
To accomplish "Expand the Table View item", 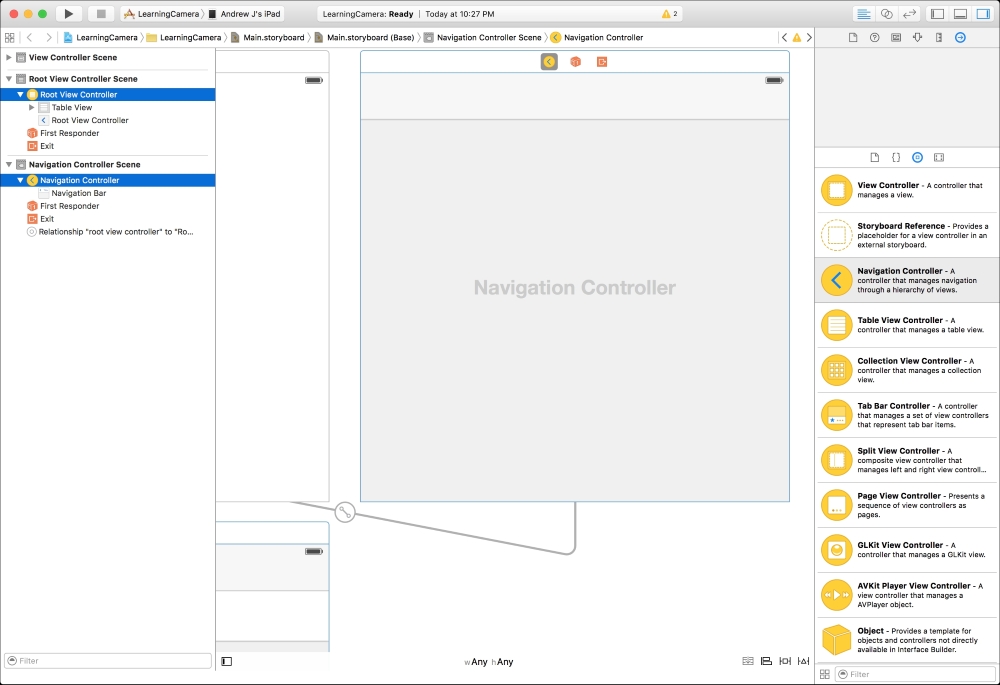I will 31,107.
